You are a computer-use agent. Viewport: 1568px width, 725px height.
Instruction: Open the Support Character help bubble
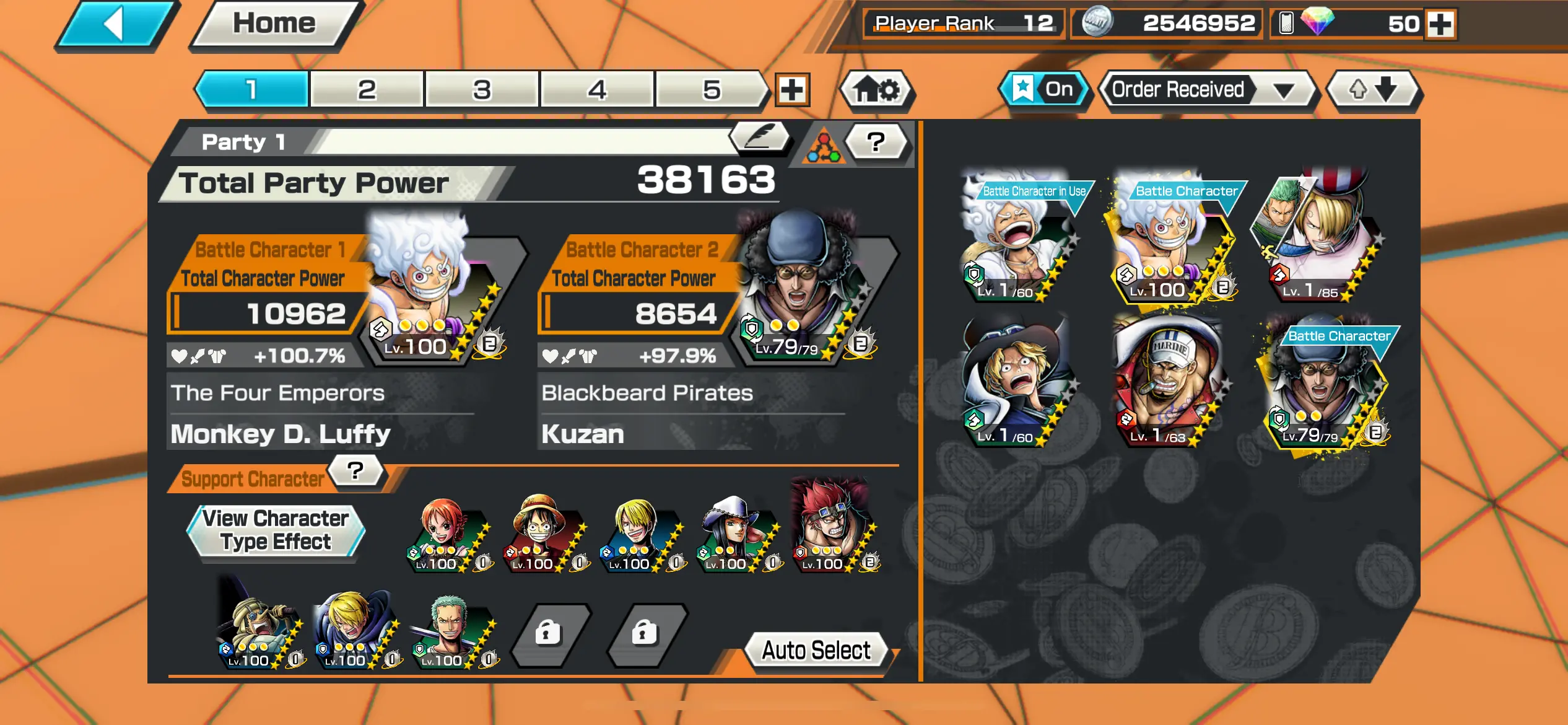[x=355, y=472]
